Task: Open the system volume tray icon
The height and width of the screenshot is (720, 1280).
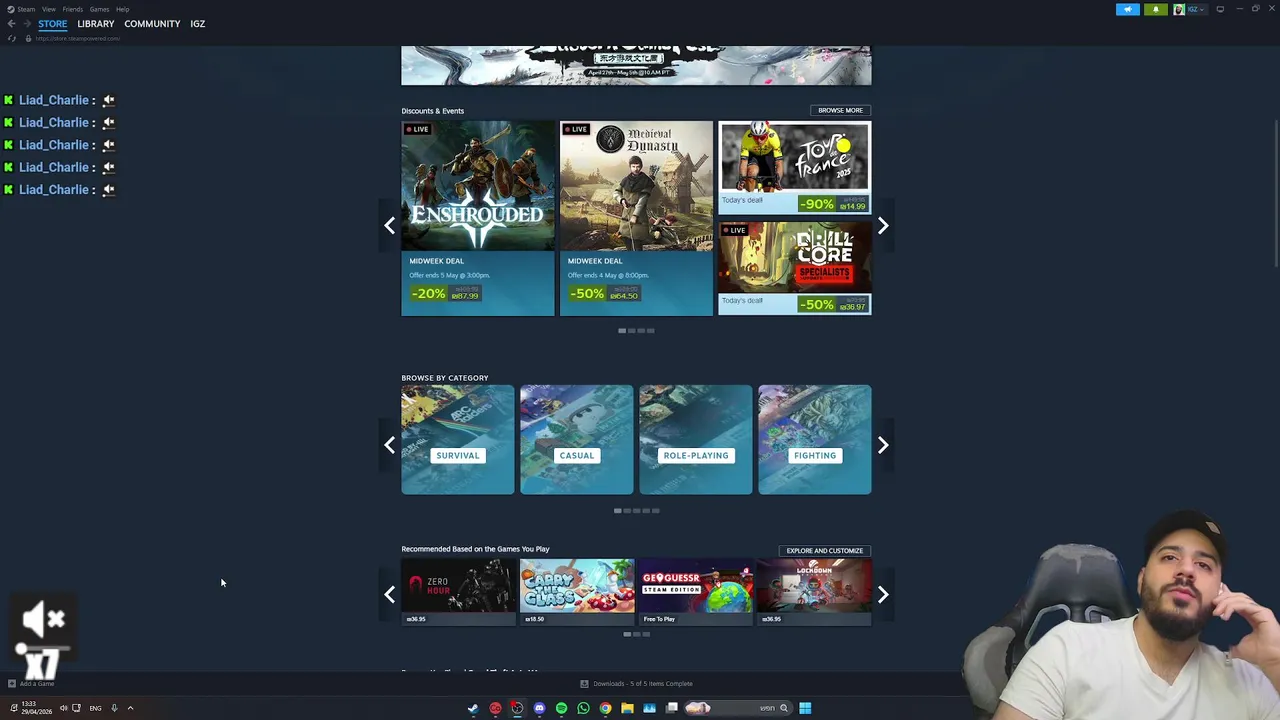Action: (x=63, y=708)
